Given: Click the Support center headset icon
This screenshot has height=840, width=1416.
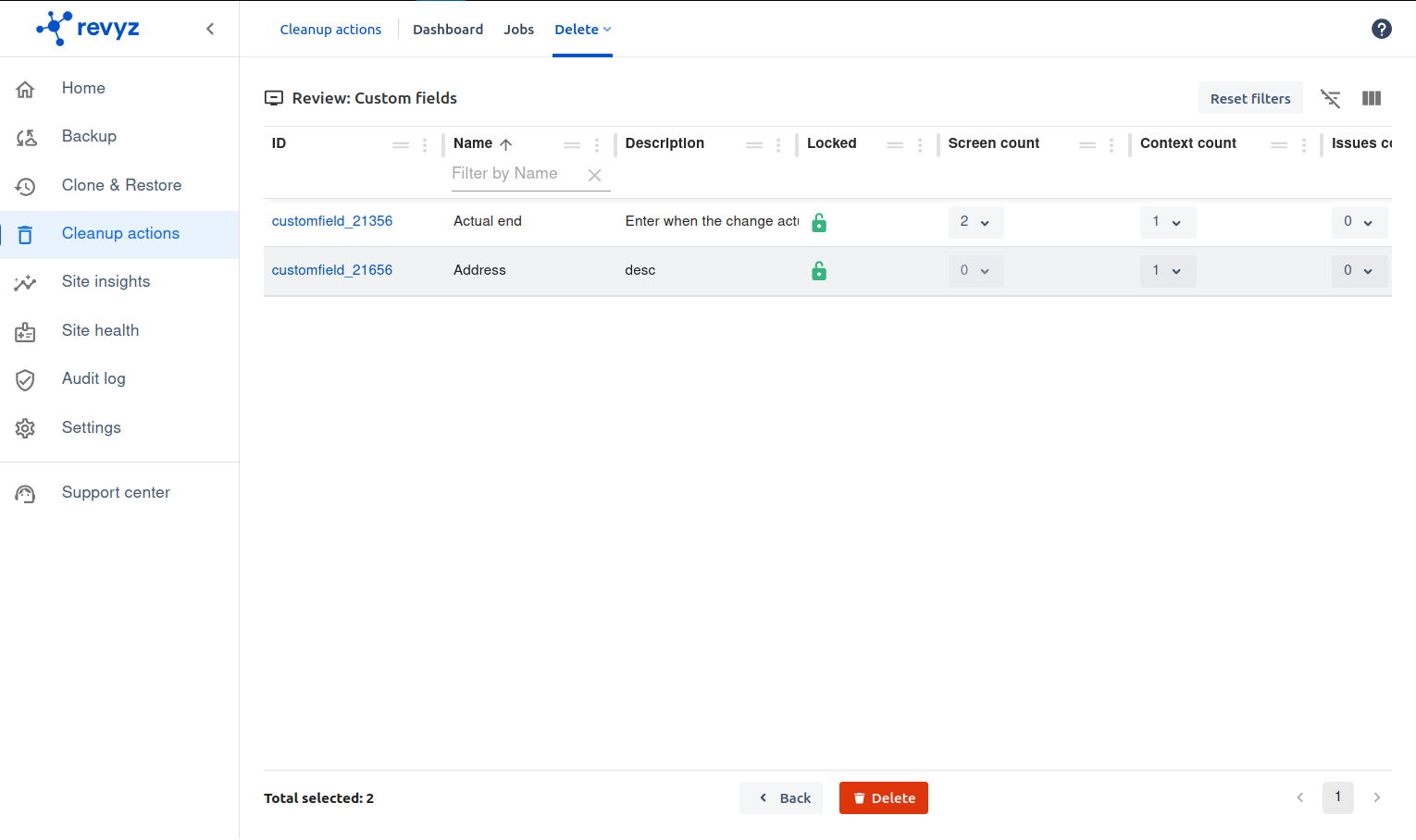Looking at the screenshot, I should pyautogui.click(x=25, y=494).
